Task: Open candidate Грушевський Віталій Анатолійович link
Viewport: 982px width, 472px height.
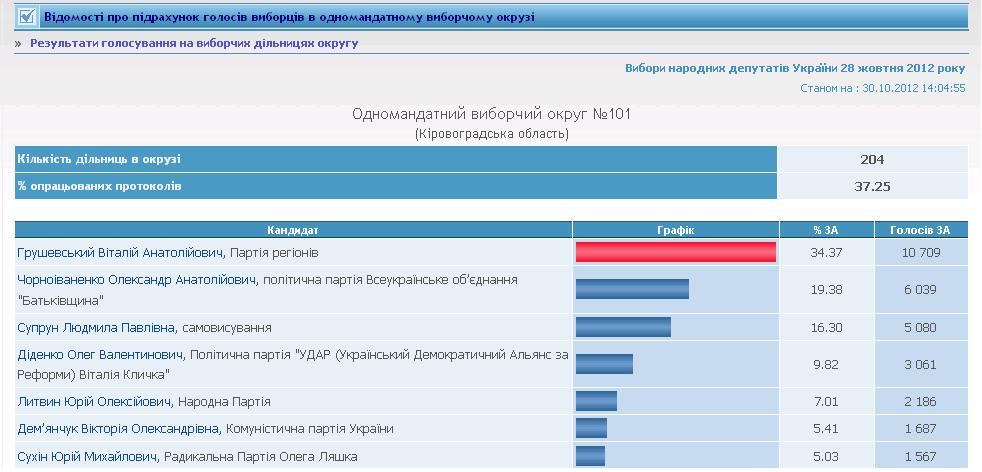Action: [x=122, y=253]
